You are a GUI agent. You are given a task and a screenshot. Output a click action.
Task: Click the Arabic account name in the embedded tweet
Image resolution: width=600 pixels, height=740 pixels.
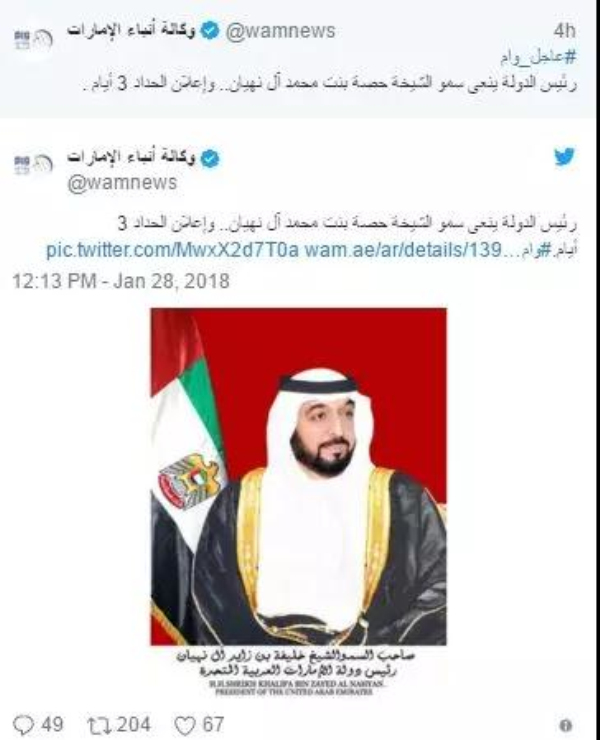[131, 157]
